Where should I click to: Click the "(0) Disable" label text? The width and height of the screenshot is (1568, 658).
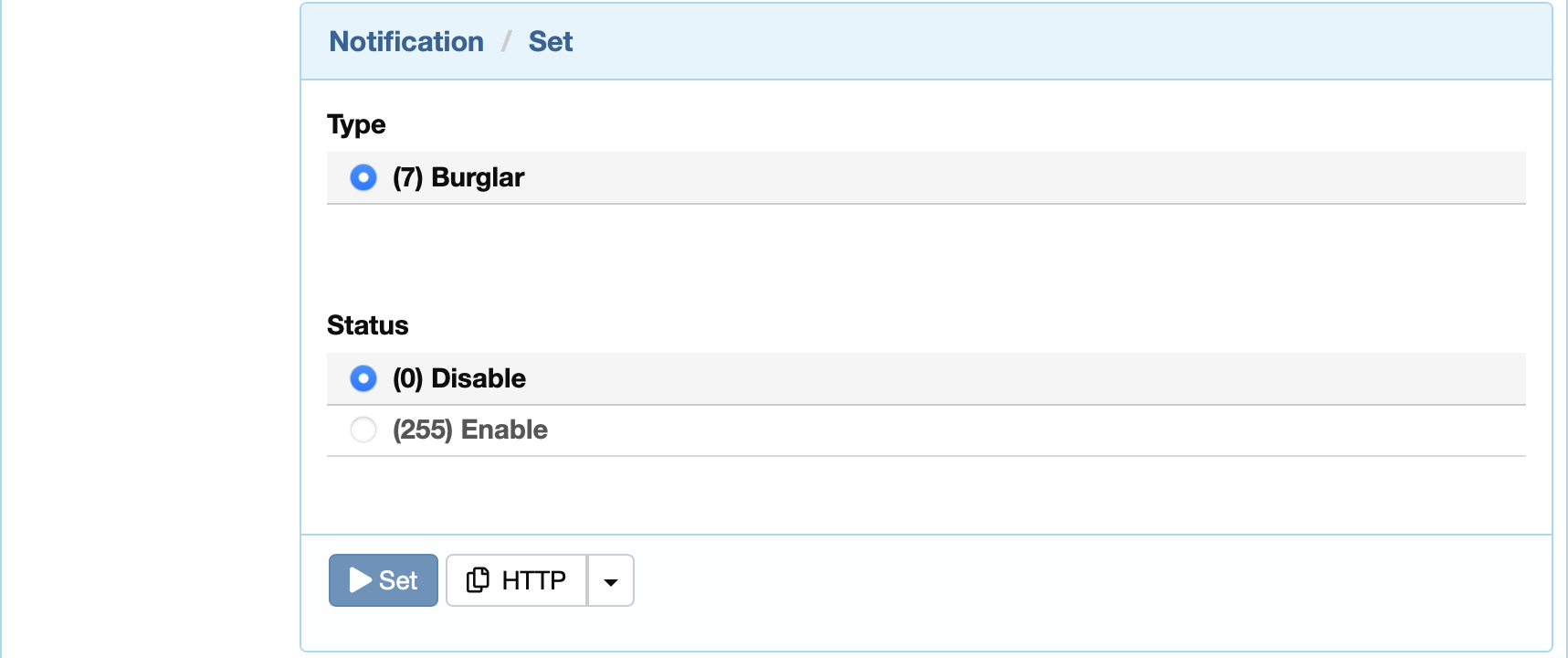(459, 378)
